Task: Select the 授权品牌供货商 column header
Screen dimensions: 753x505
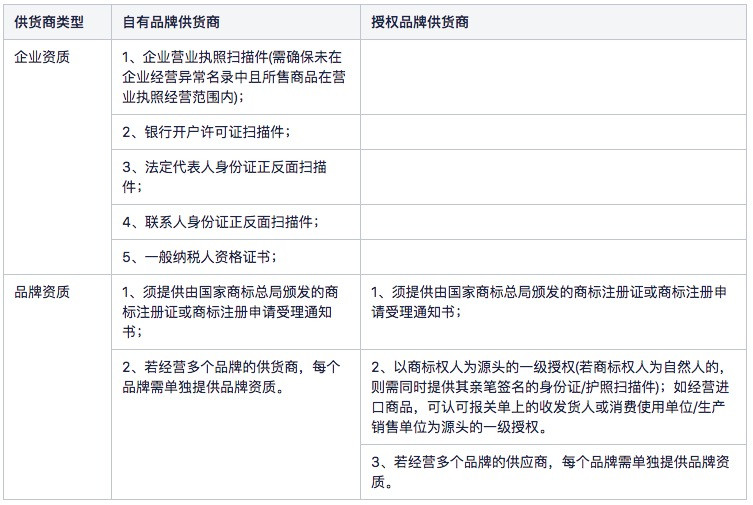Action: 554,22
